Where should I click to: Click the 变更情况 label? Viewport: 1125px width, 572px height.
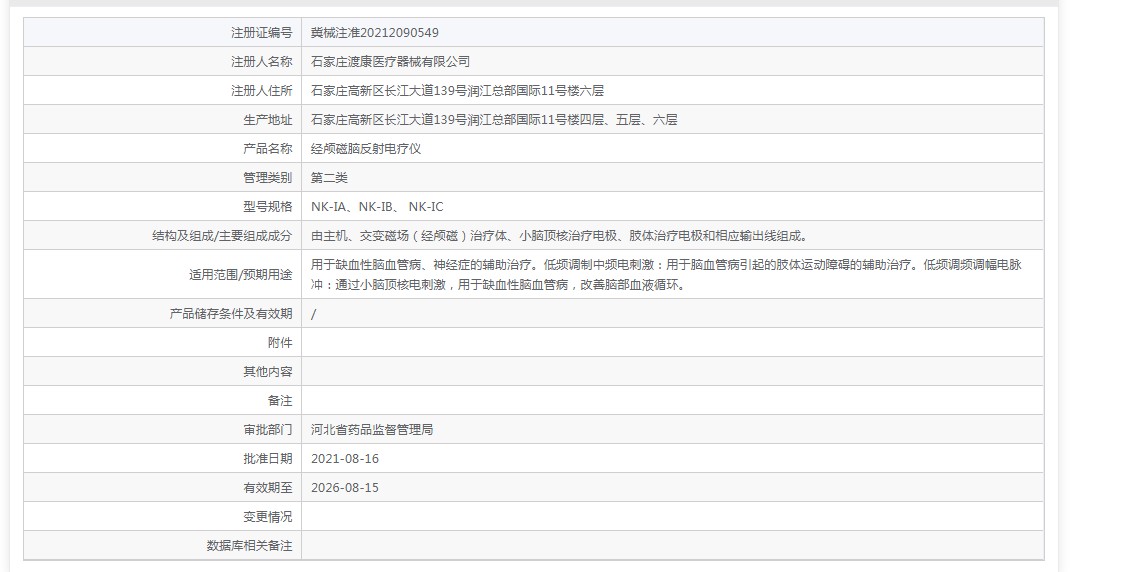[268, 517]
